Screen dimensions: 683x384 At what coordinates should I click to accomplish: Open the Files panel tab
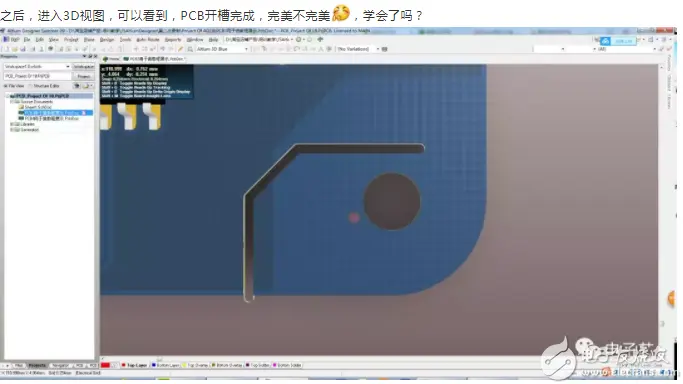pyautogui.click(x=19, y=366)
